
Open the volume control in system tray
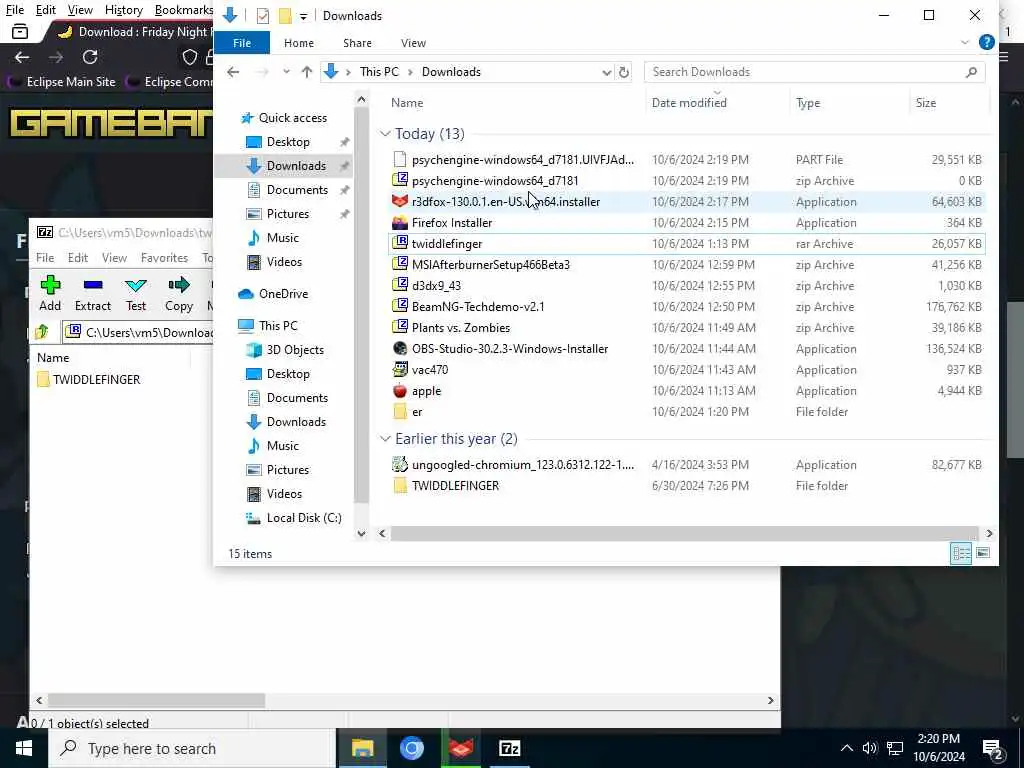click(869, 748)
